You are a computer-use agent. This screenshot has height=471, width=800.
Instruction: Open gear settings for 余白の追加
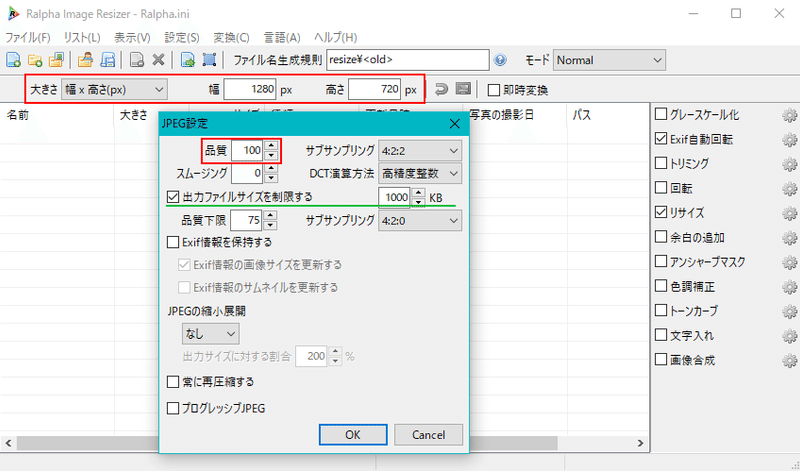(789, 238)
